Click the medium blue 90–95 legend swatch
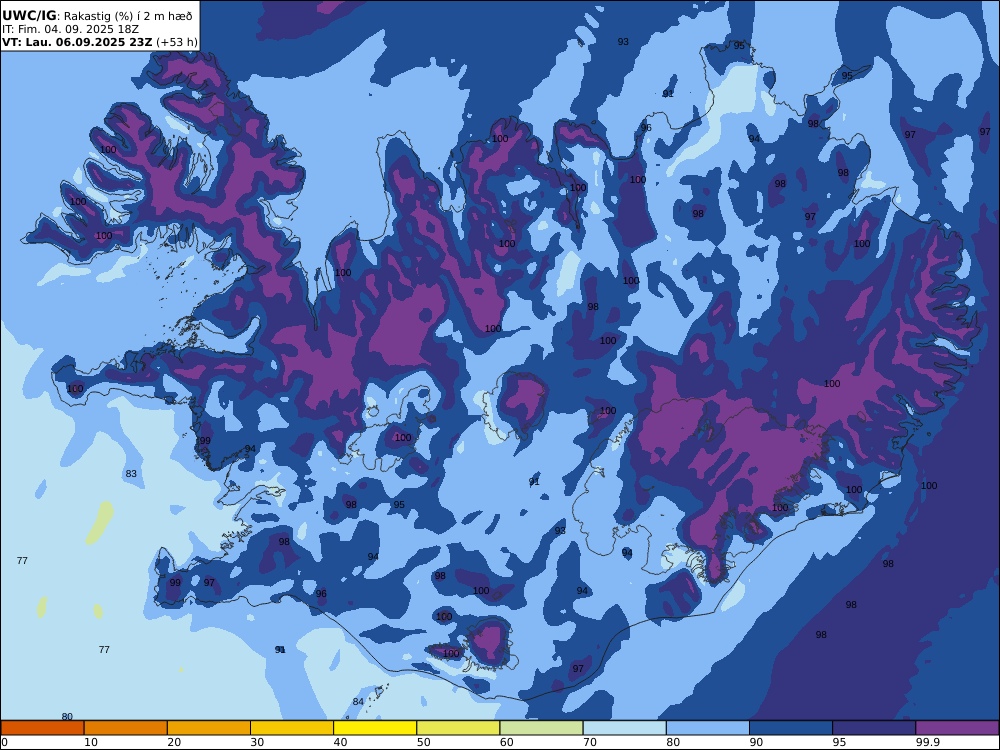Image resolution: width=1000 pixels, height=750 pixels. coord(791,728)
